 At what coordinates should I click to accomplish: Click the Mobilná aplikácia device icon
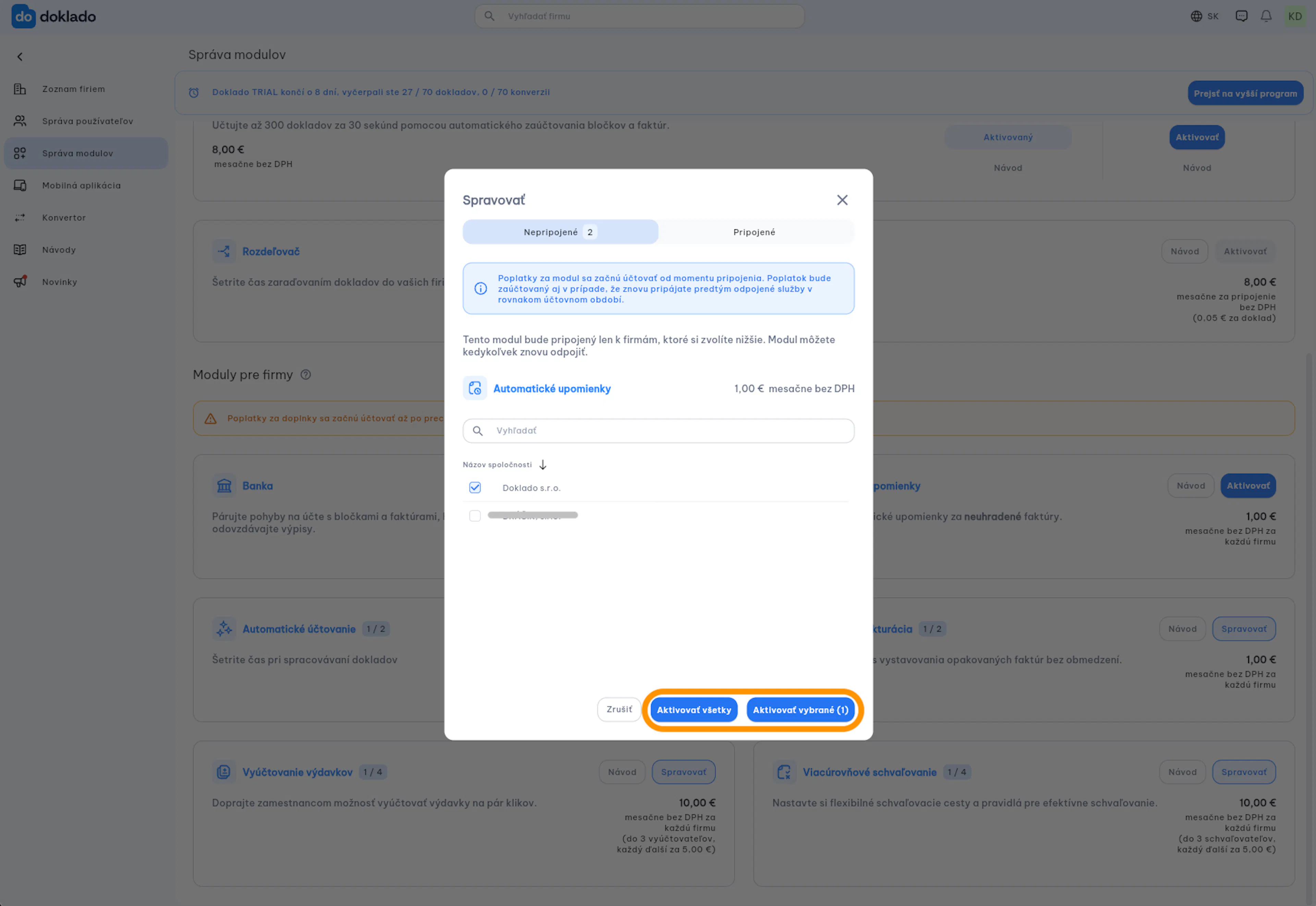pos(20,185)
